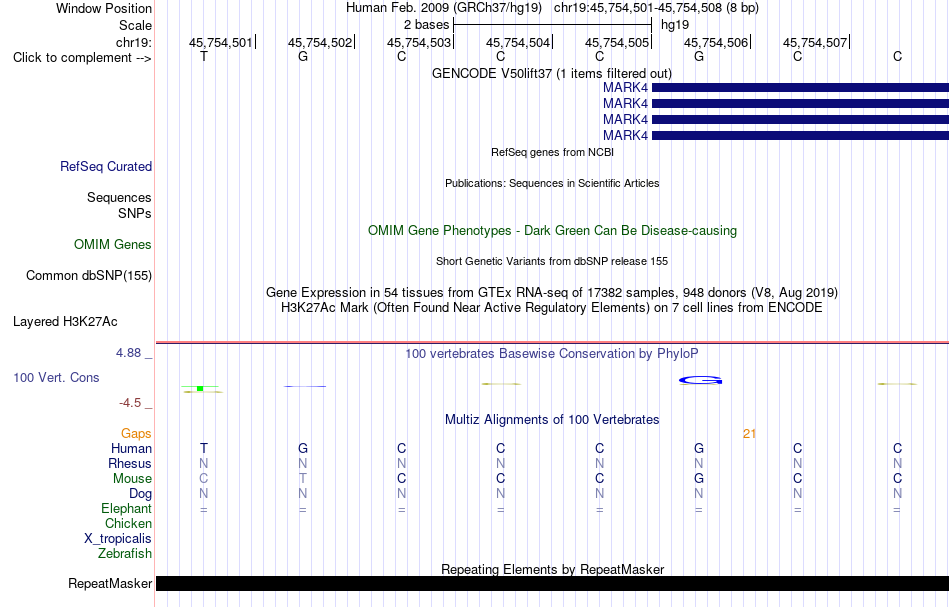Screen dimensions: 950x607
Task: Click the Chicken species label
Action: 128,523
